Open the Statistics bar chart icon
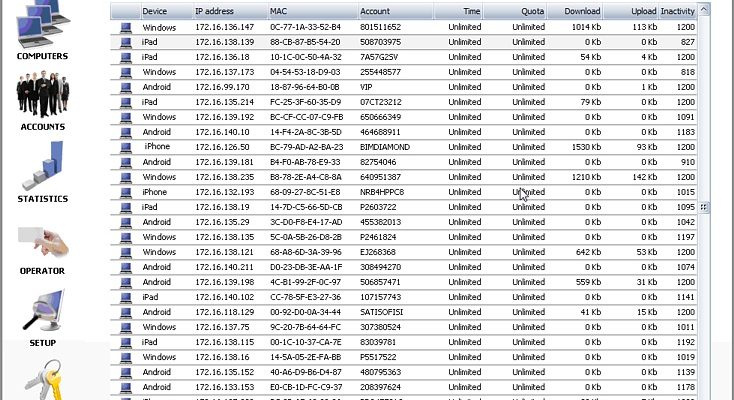This screenshot has height=400, width=734. [43, 166]
